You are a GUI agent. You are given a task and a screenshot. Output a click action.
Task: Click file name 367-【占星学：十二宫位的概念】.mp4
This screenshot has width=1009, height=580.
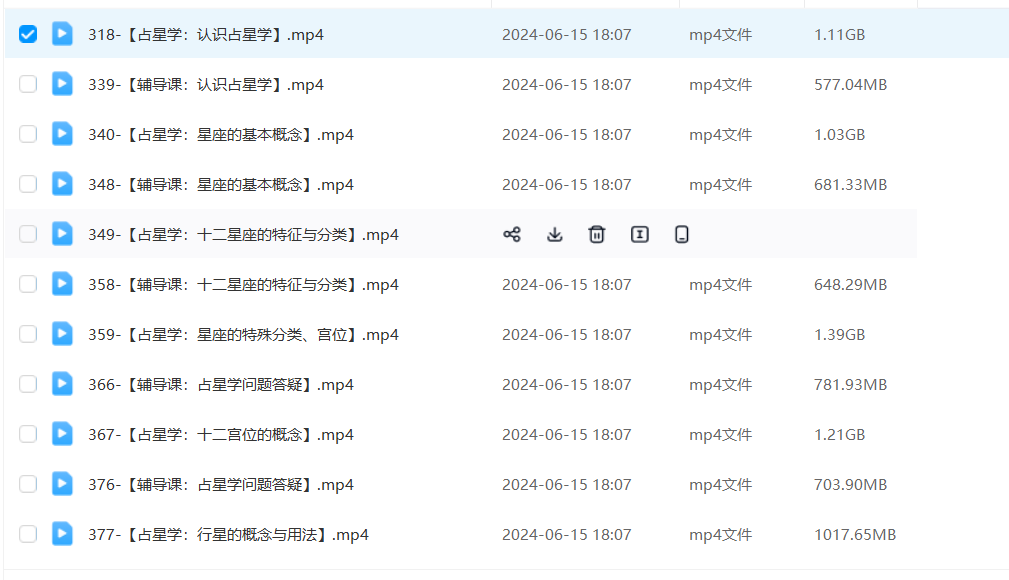click(x=221, y=435)
